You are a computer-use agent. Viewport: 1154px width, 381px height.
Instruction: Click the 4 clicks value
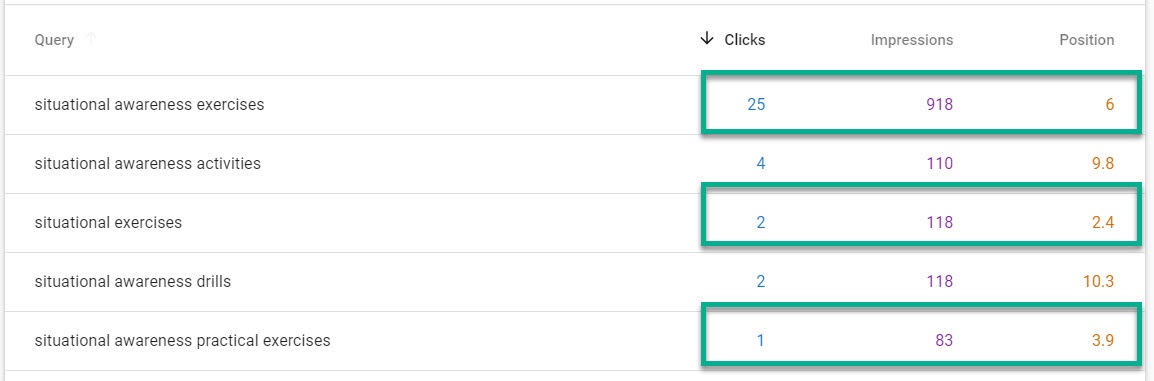click(x=760, y=163)
